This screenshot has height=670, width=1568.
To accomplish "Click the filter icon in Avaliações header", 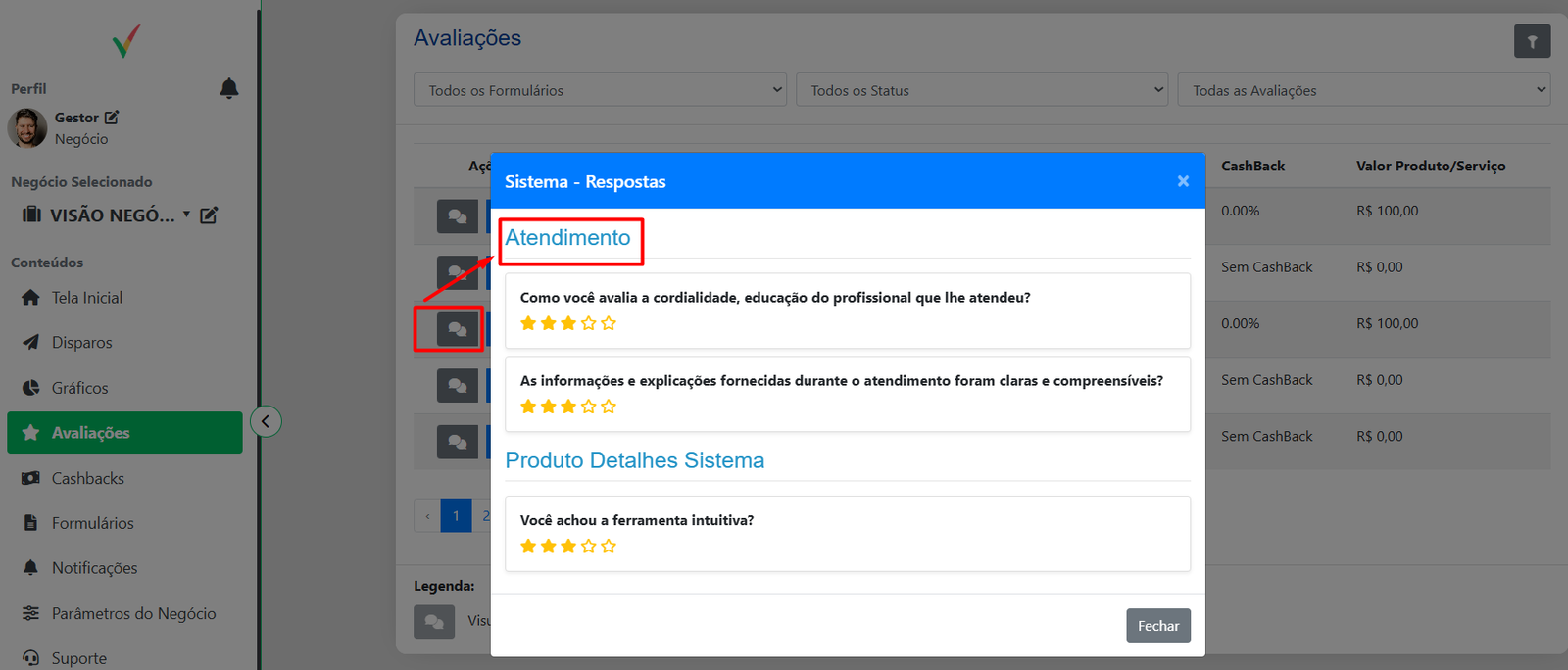I will pos(1532,41).
